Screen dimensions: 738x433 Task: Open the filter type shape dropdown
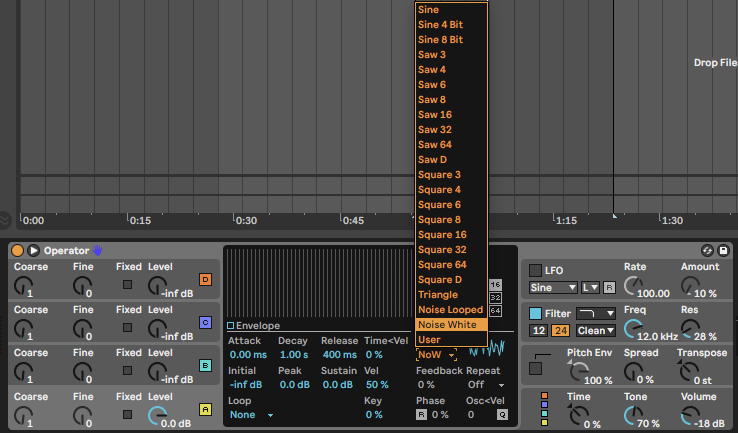tap(596, 313)
